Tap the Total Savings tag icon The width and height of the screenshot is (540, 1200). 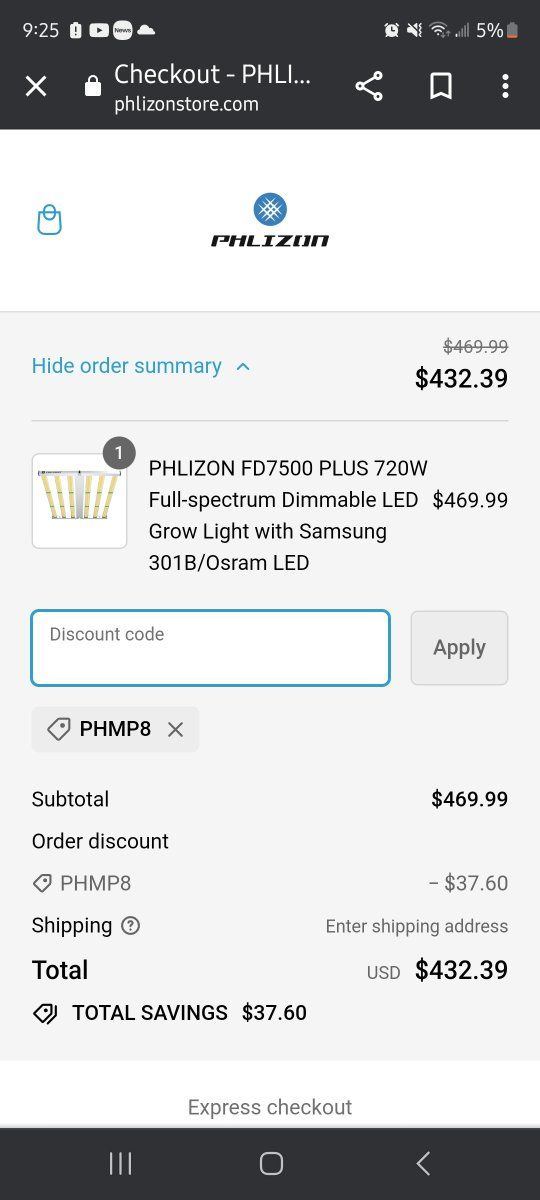(45, 1013)
